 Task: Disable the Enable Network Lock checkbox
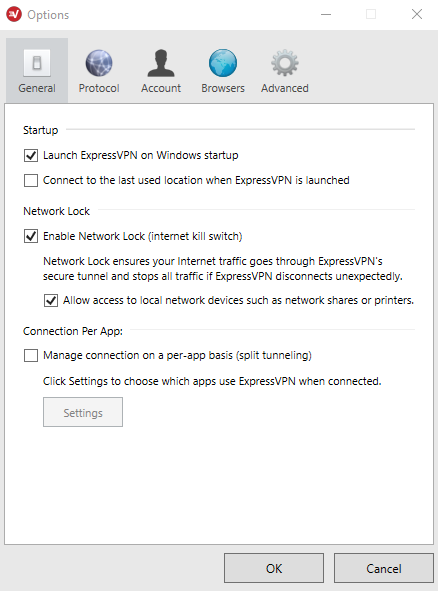tap(31, 236)
